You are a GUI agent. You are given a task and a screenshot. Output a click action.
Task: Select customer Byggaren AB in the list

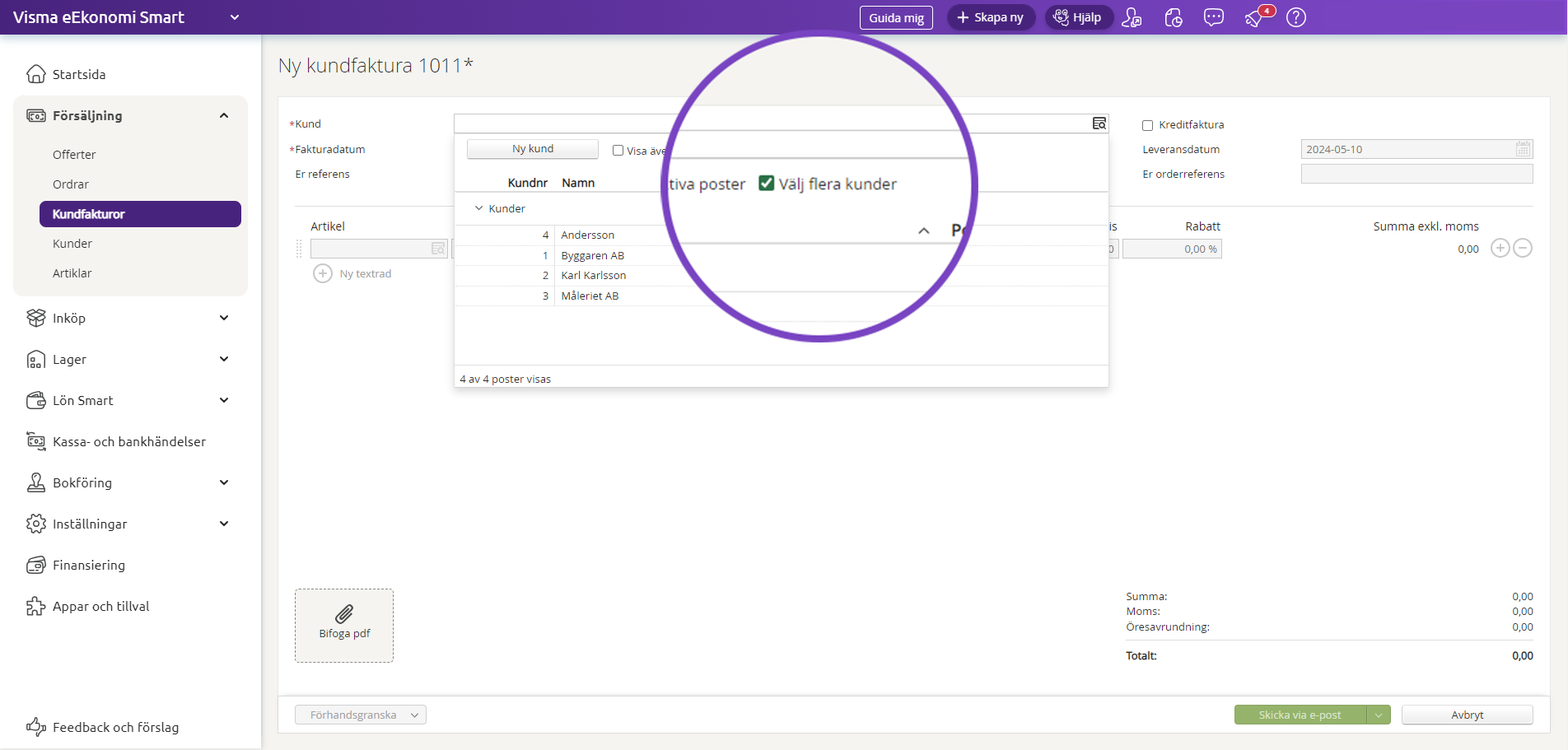click(x=593, y=255)
